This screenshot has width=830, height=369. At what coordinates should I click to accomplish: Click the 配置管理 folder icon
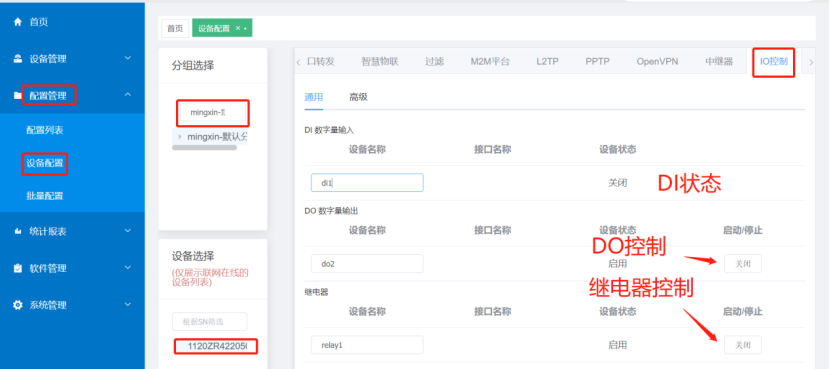pos(18,95)
